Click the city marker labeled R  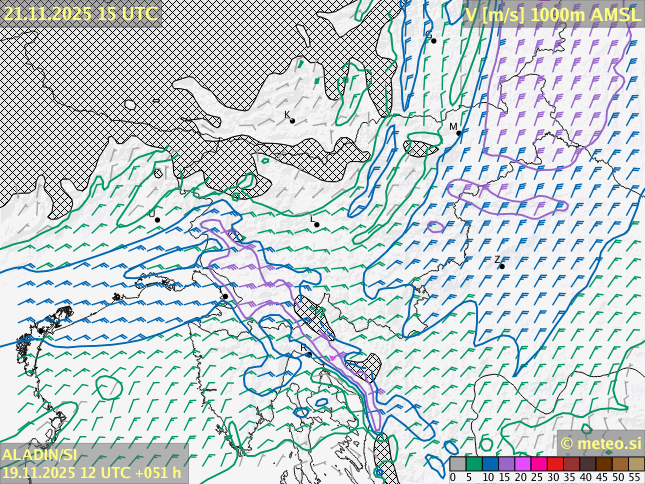coord(309,353)
